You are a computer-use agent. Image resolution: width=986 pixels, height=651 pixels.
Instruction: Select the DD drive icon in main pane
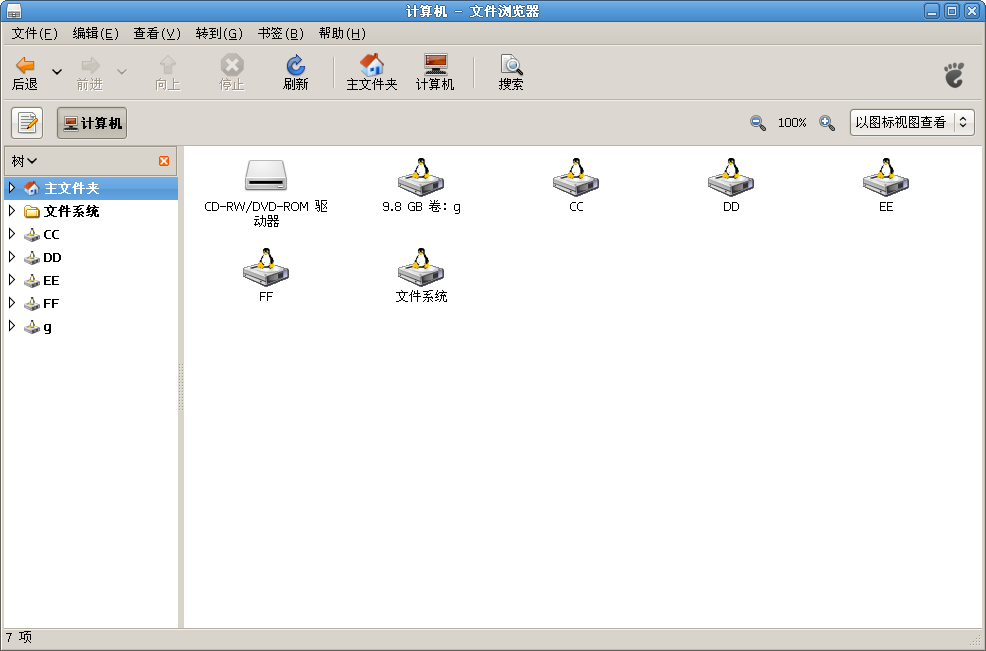(731, 177)
